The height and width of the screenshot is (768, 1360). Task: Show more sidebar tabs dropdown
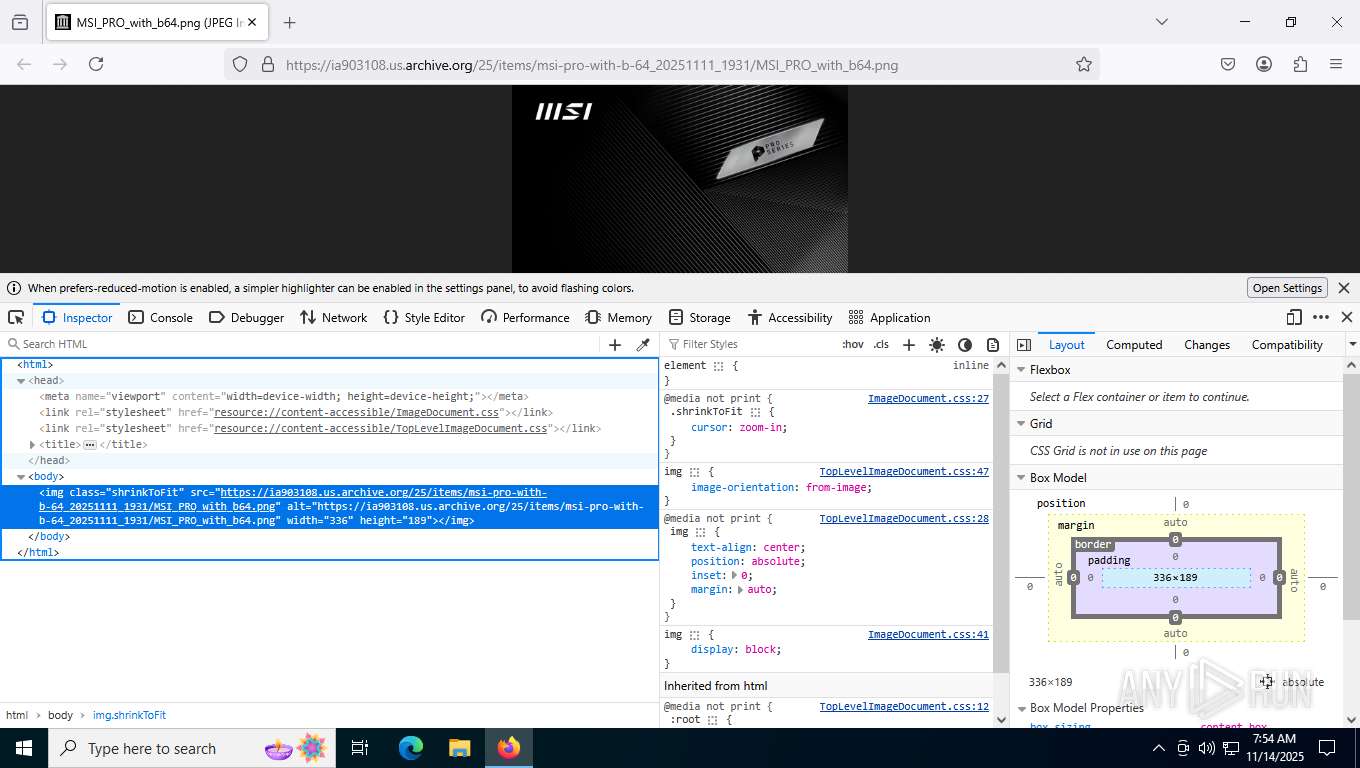1352,344
